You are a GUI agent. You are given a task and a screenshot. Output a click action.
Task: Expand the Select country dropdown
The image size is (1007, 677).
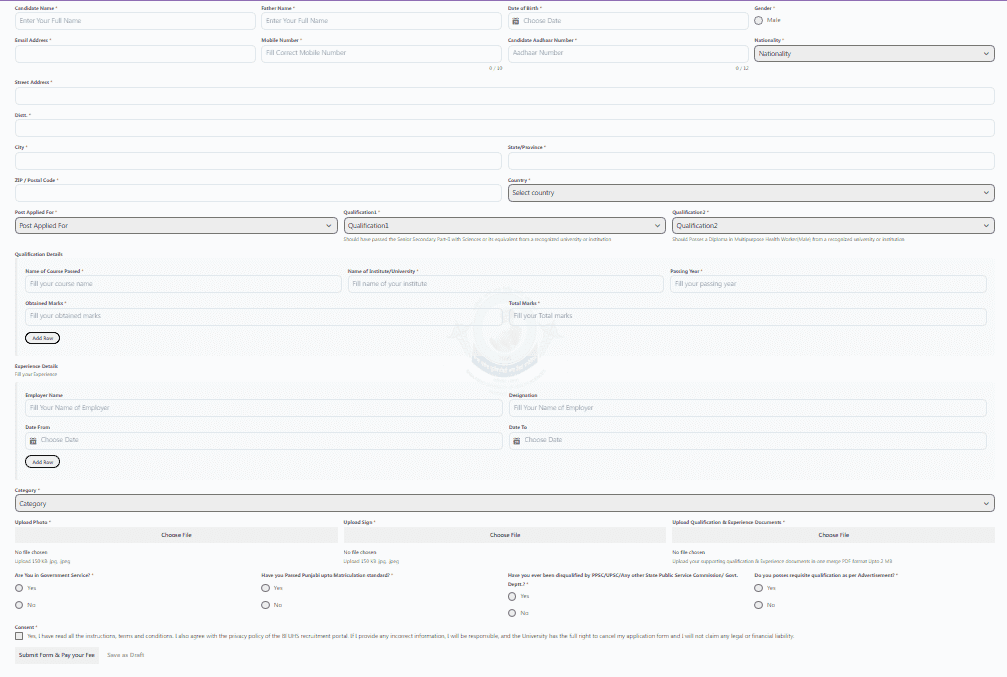pyautogui.click(x=750, y=193)
